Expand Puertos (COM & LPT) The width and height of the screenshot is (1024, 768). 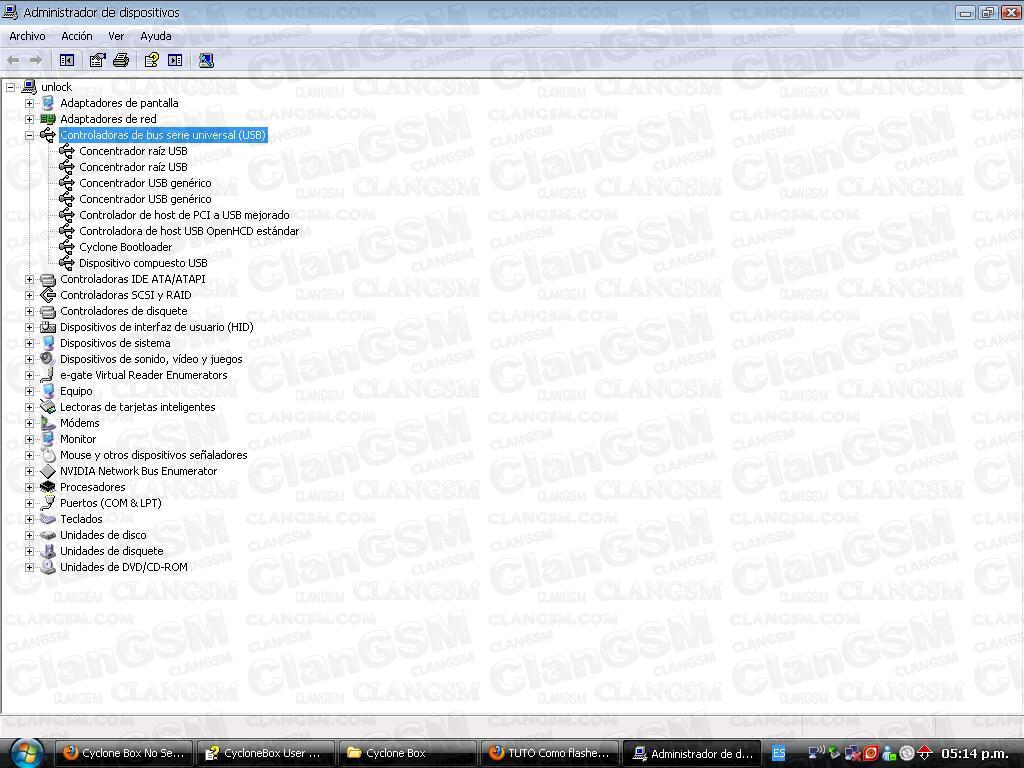pyautogui.click(x=29, y=503)
